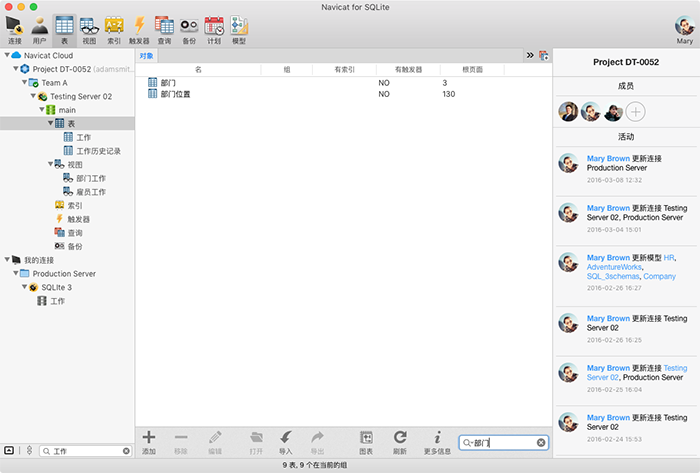Image resolution: width=700 pixels, height=473 pixels.
Task: Sort by the 有索引 column header
Action: pos(345,69)
